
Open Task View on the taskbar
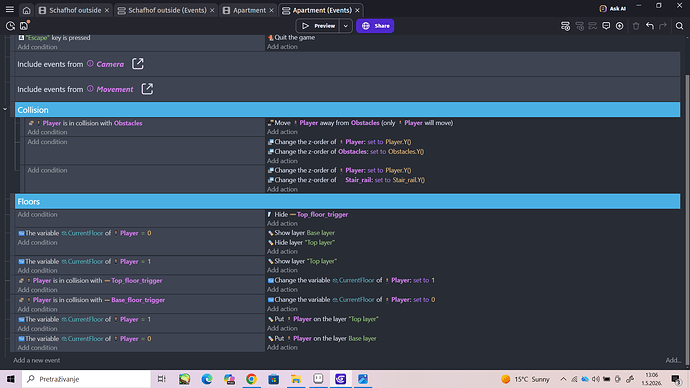pyautogui.click(x=161, y=379)
